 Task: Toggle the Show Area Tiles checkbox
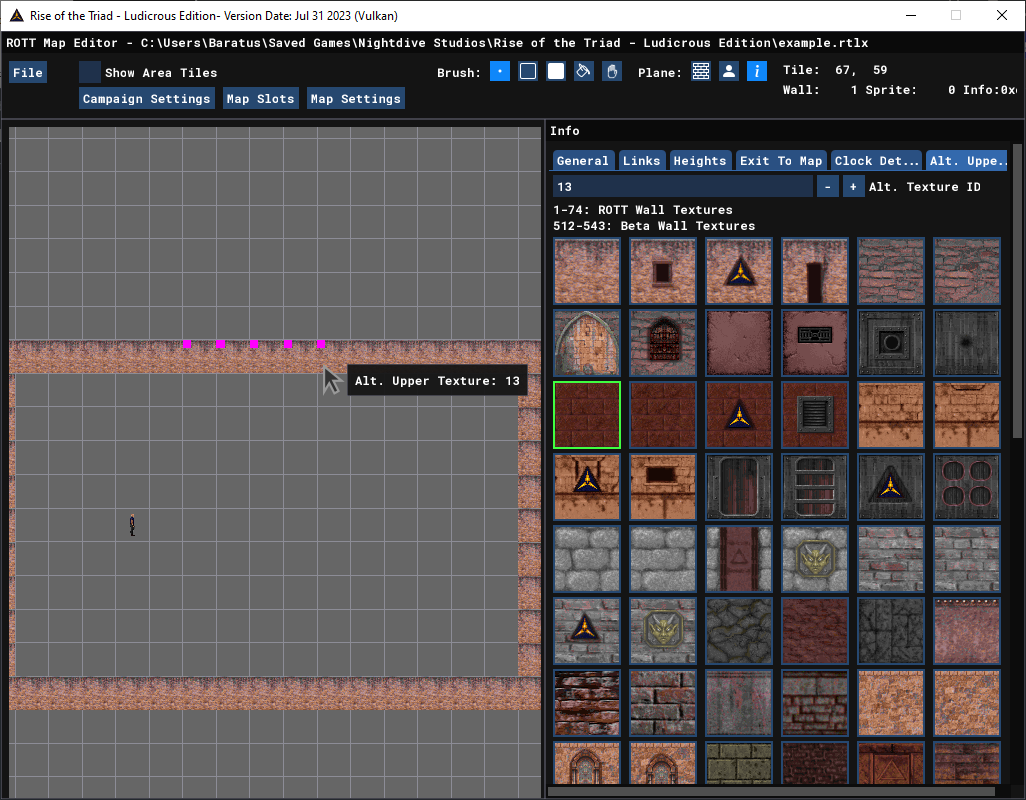(x=90, y=73)
